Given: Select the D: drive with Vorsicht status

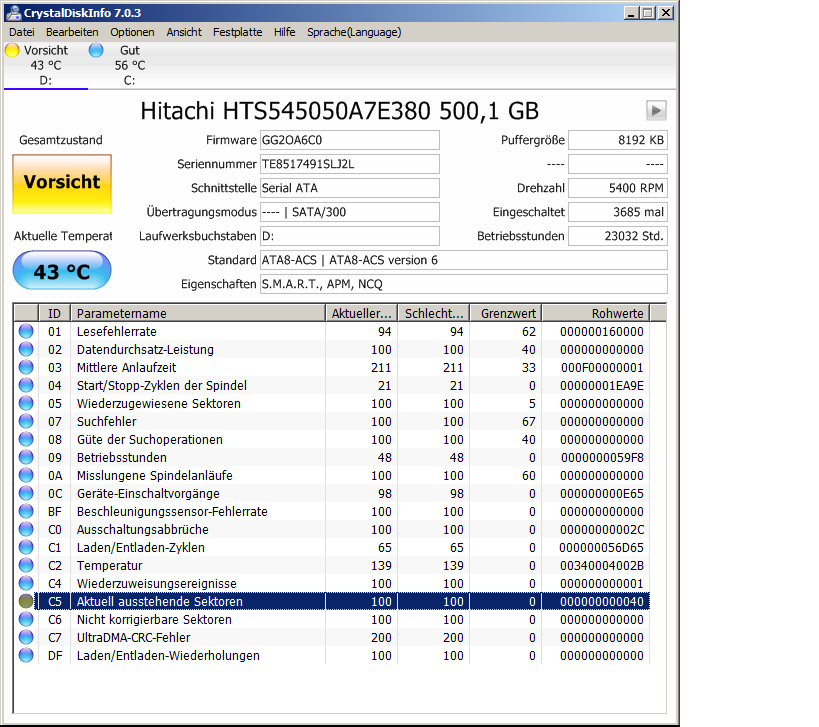Looking at the screenshot, I should [46, 65].
